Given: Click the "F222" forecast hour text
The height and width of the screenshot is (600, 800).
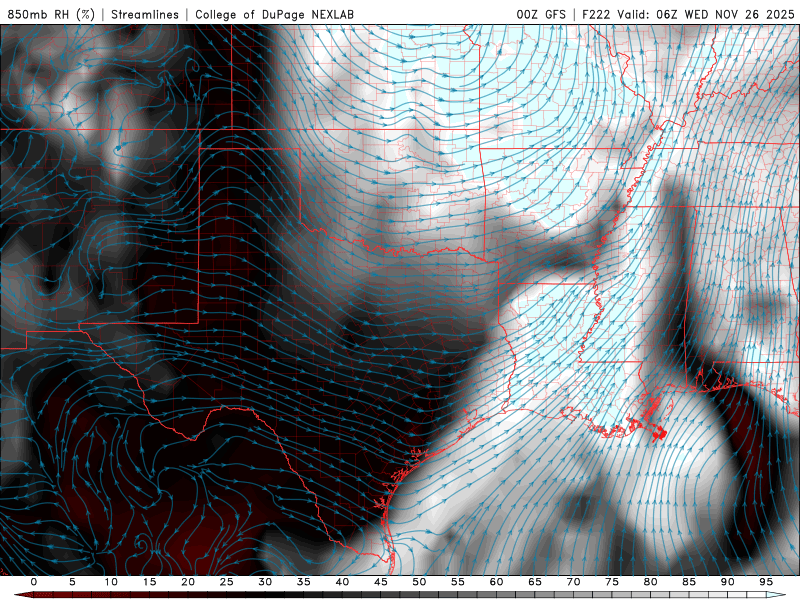Looking at the screenshot, I should 596,14.
